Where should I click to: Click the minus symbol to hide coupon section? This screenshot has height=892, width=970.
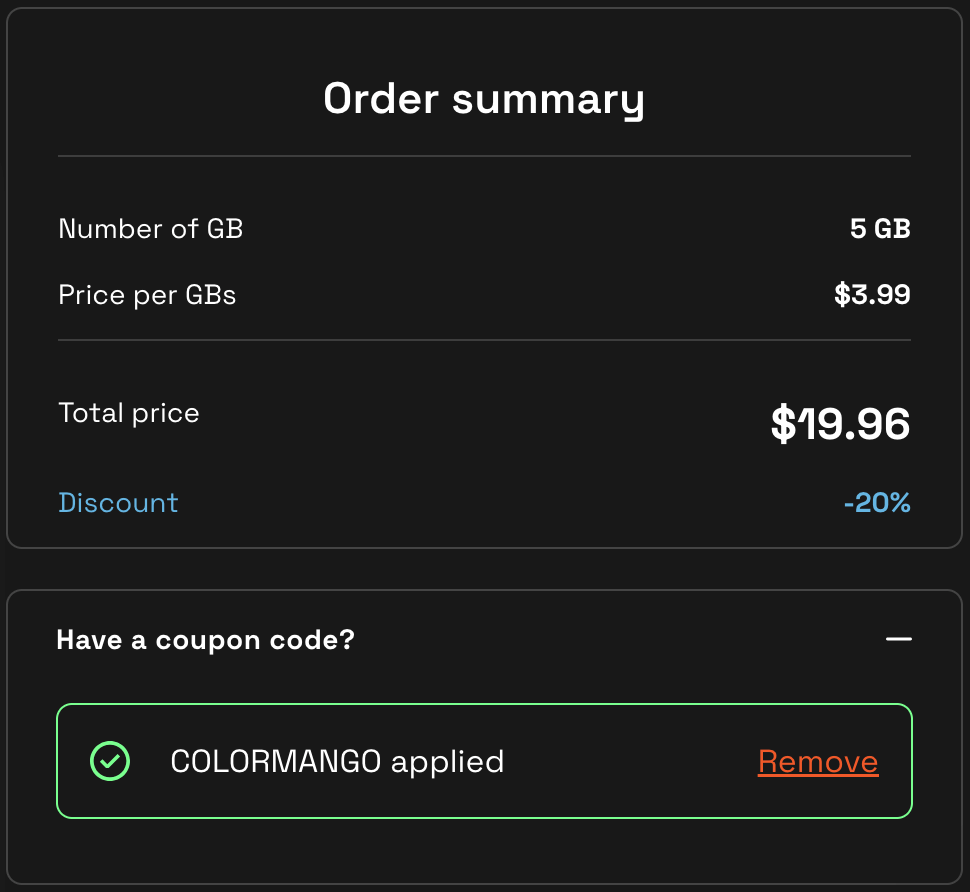coord(899,640)
